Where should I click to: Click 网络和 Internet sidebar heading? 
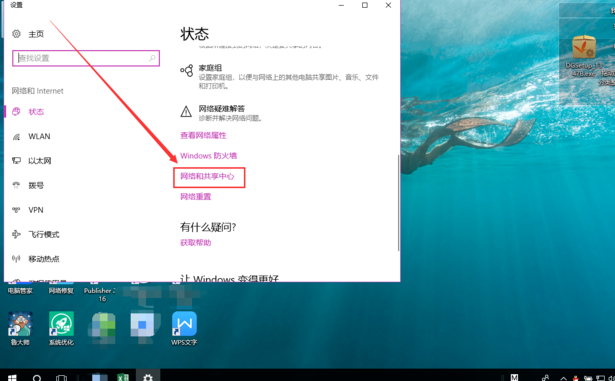point(37,91)
